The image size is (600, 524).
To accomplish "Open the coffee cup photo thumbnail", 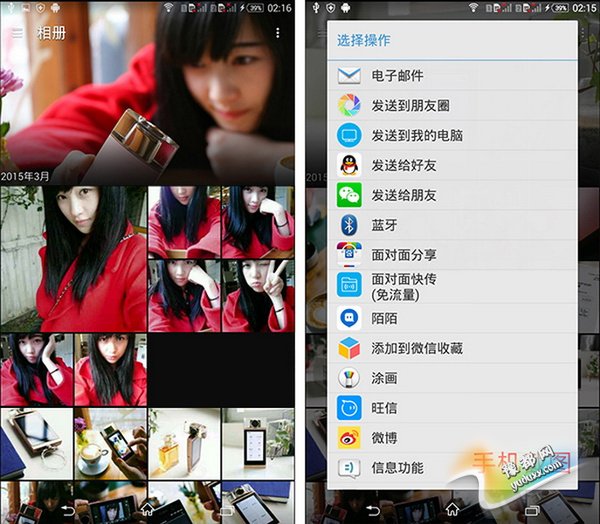I will coord(110,443).
